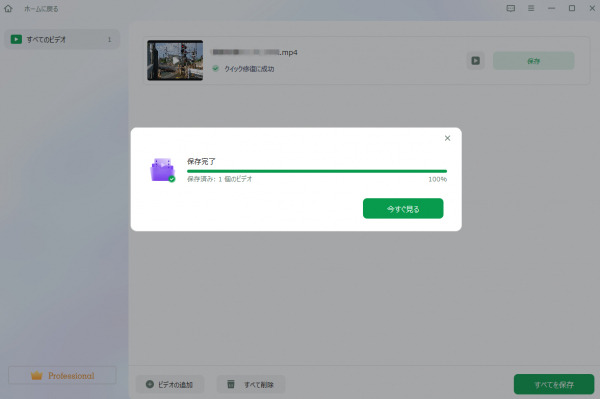
Task: Click the trash icon for delete all
Action: tap(231, 384)
